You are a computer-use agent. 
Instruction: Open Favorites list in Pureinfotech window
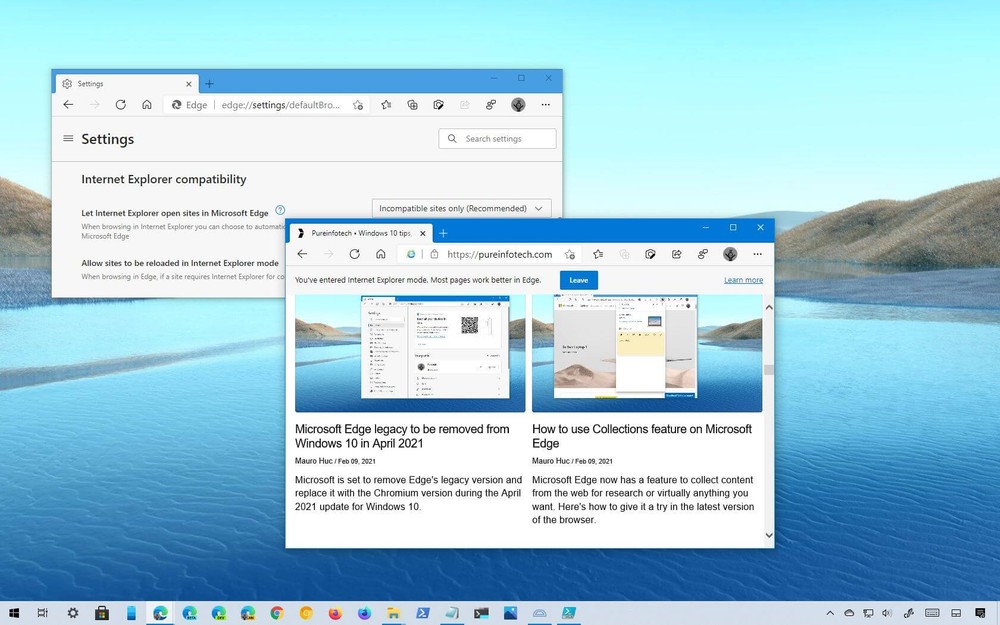point(598,254)
